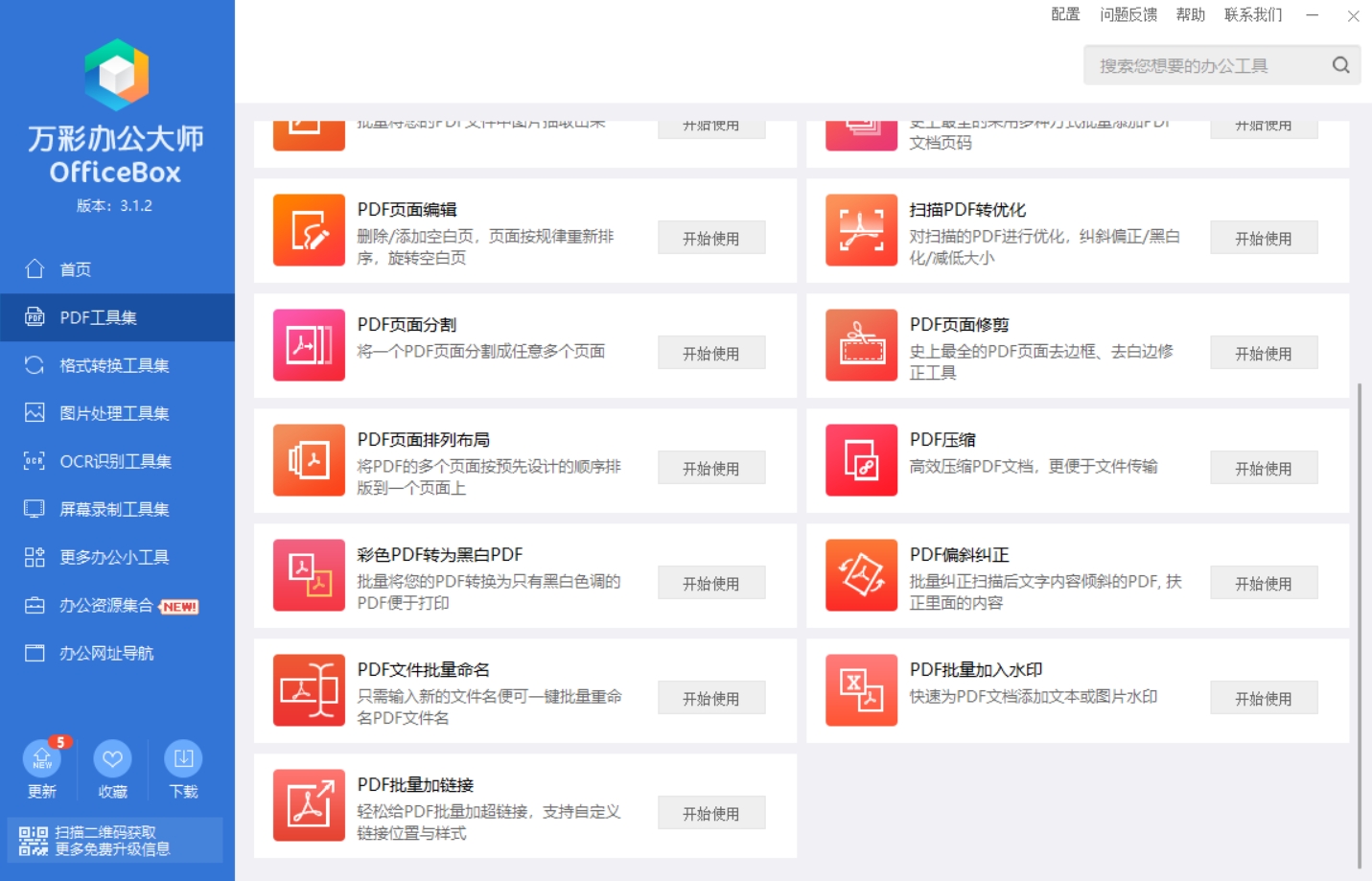
Task: Open 格式转换工具集 in the sidebar
Action: point(117,365)
